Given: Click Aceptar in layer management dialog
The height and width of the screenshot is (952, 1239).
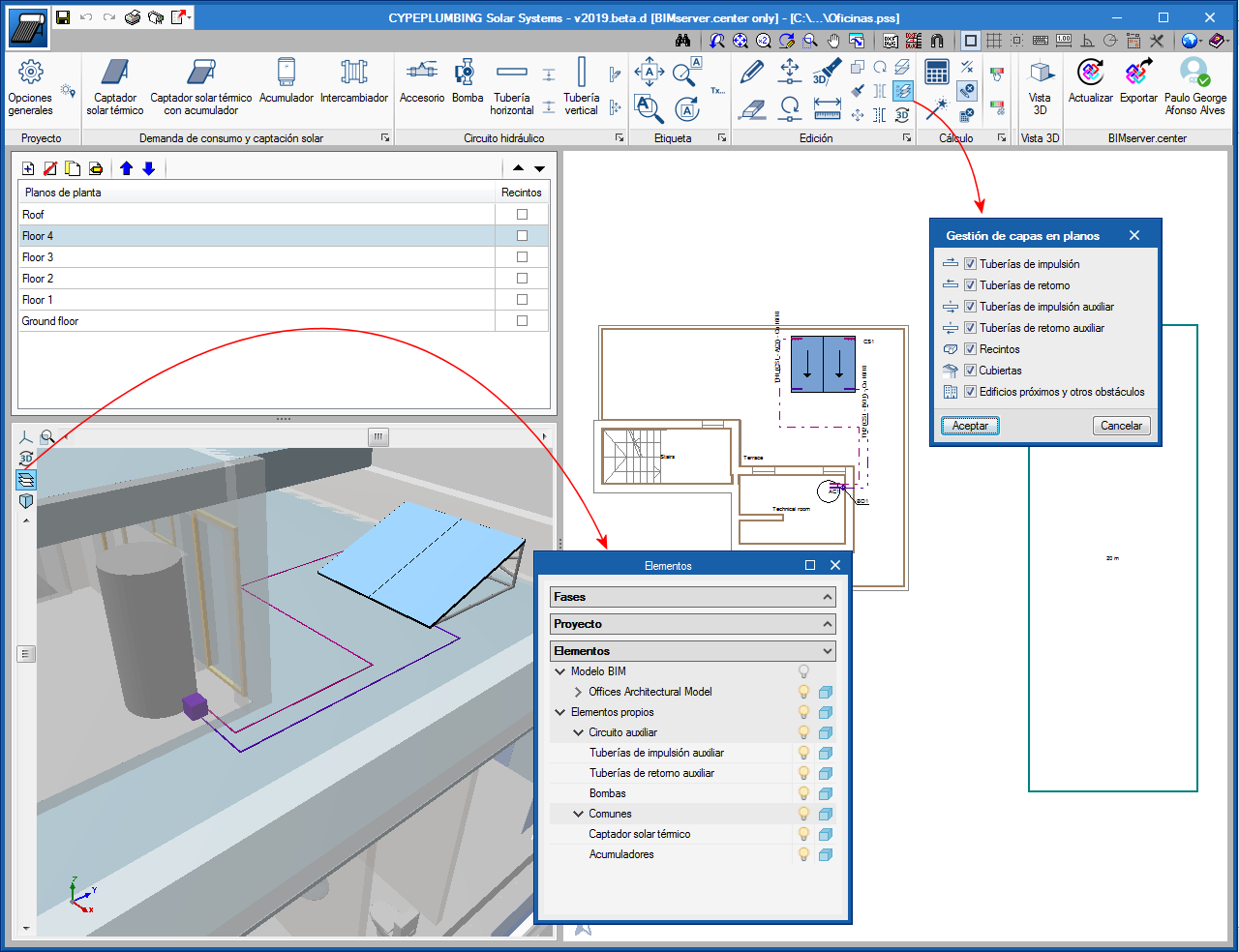Looking at the screenshot, I should (970, 426).
